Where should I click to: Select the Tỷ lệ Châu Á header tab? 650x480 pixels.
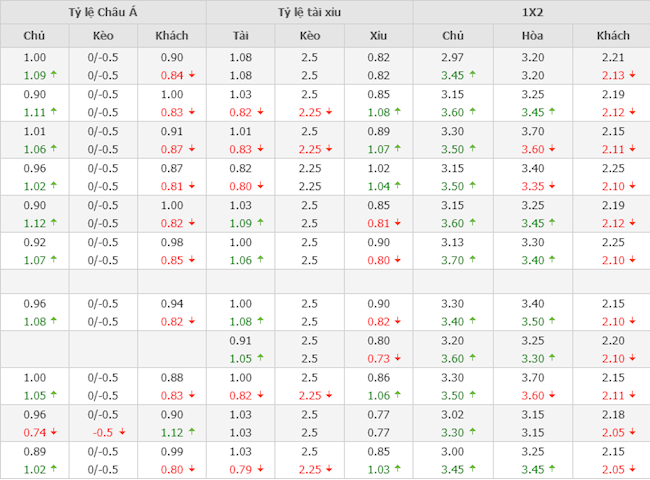(103, 12)
